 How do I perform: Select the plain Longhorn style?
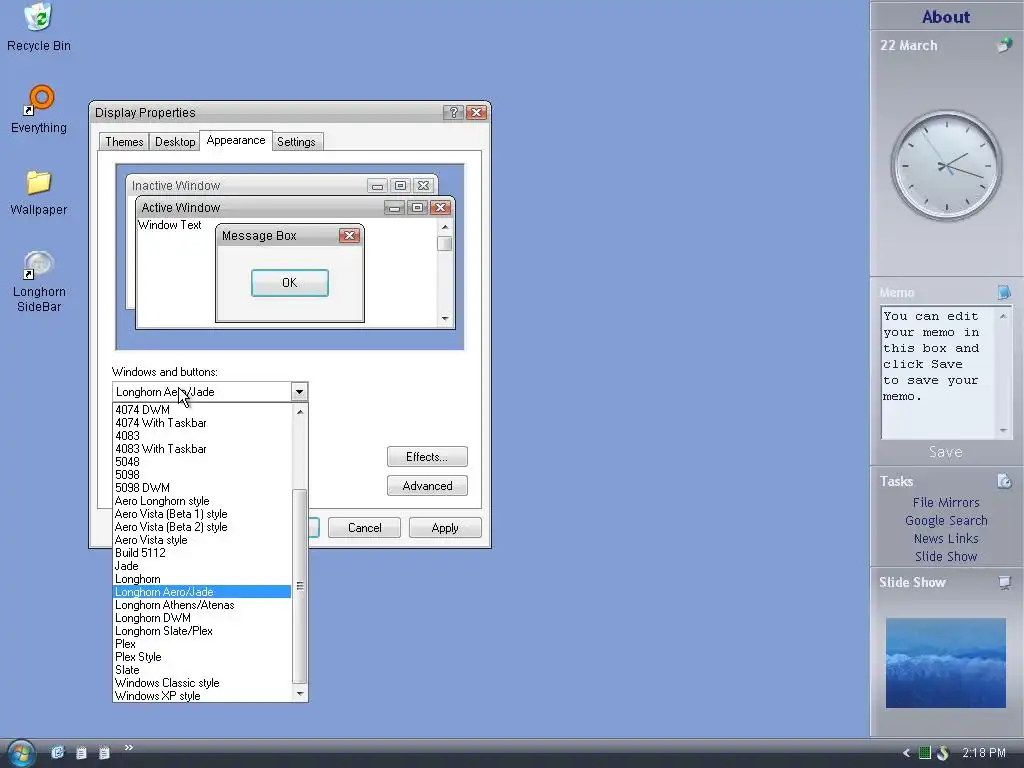[x=202, y=579]
